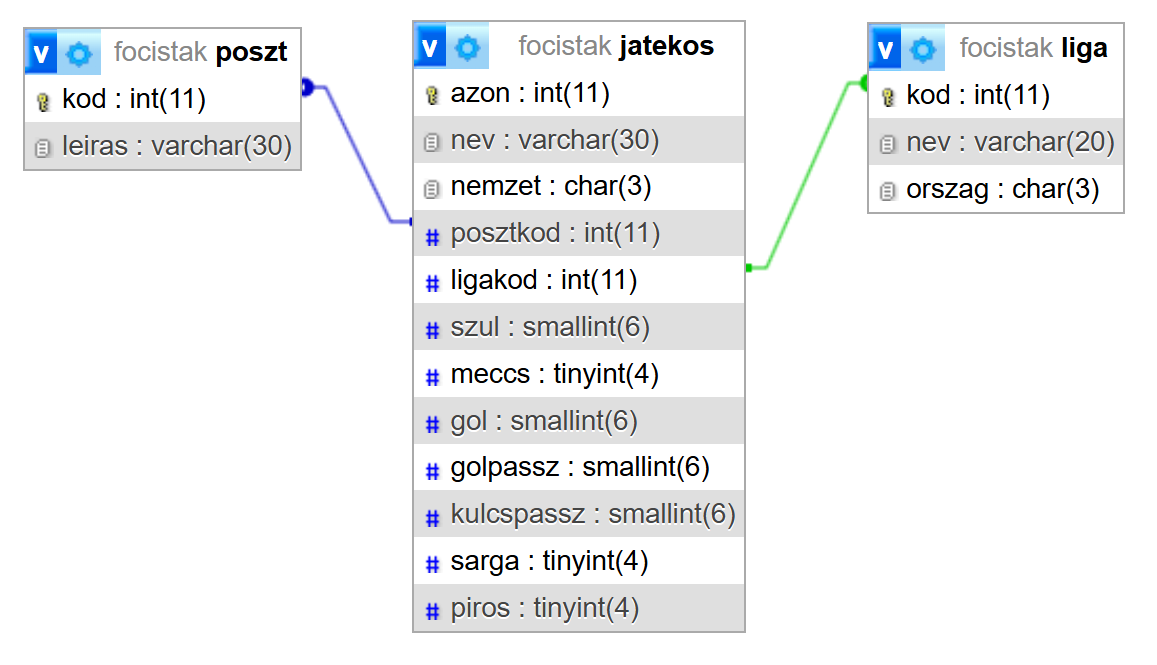Click the key icon of poszt kod
Image resolution: width=1157 pixels, height=665 pixels.
point(44,101)
